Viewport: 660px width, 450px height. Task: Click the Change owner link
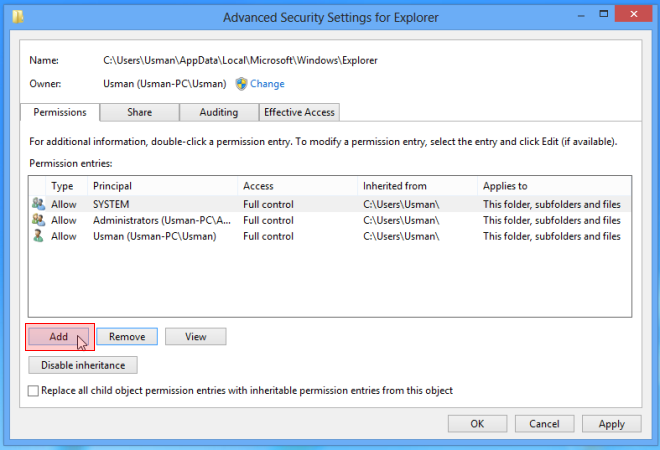pos(267,84)
